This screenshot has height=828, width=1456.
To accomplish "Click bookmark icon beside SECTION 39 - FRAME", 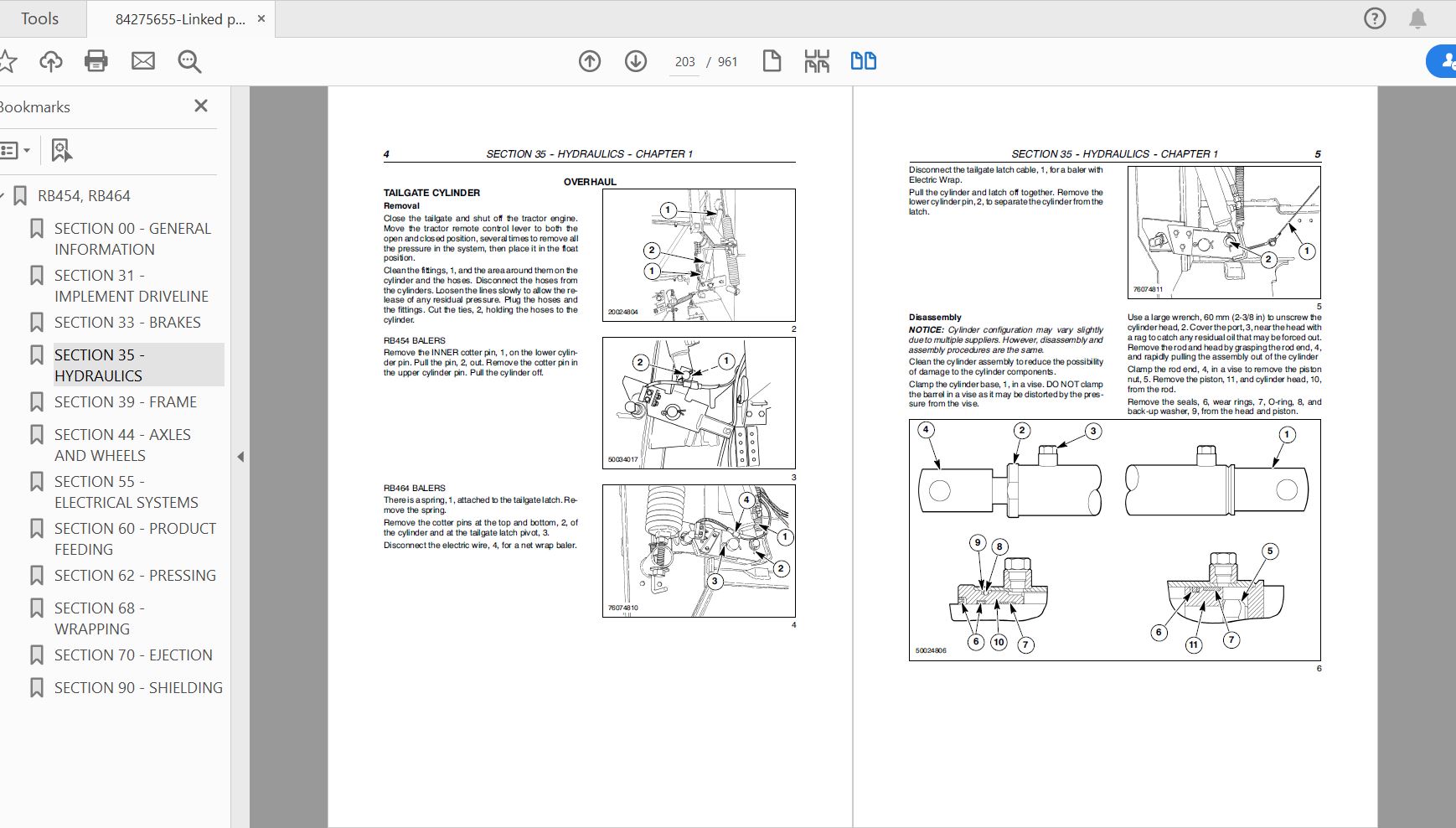I will (x=37, y=402).
